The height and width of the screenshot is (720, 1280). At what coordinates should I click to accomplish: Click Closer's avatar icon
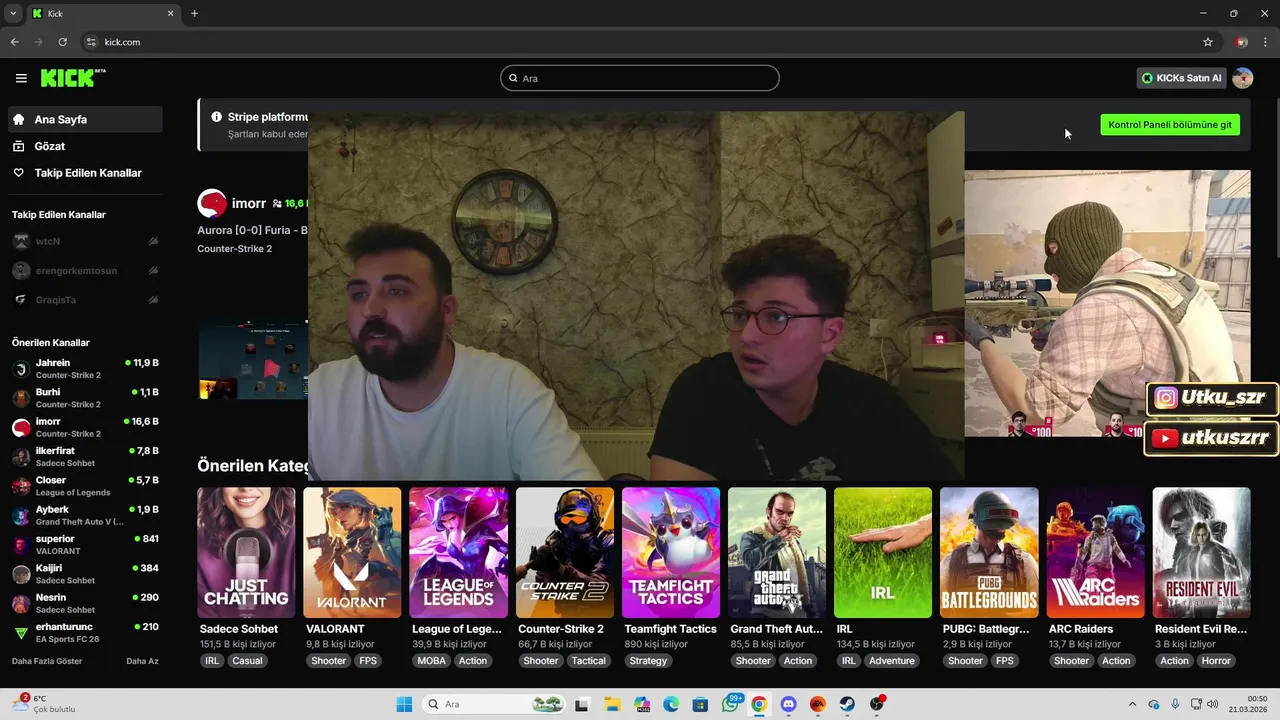coord(21,486)
